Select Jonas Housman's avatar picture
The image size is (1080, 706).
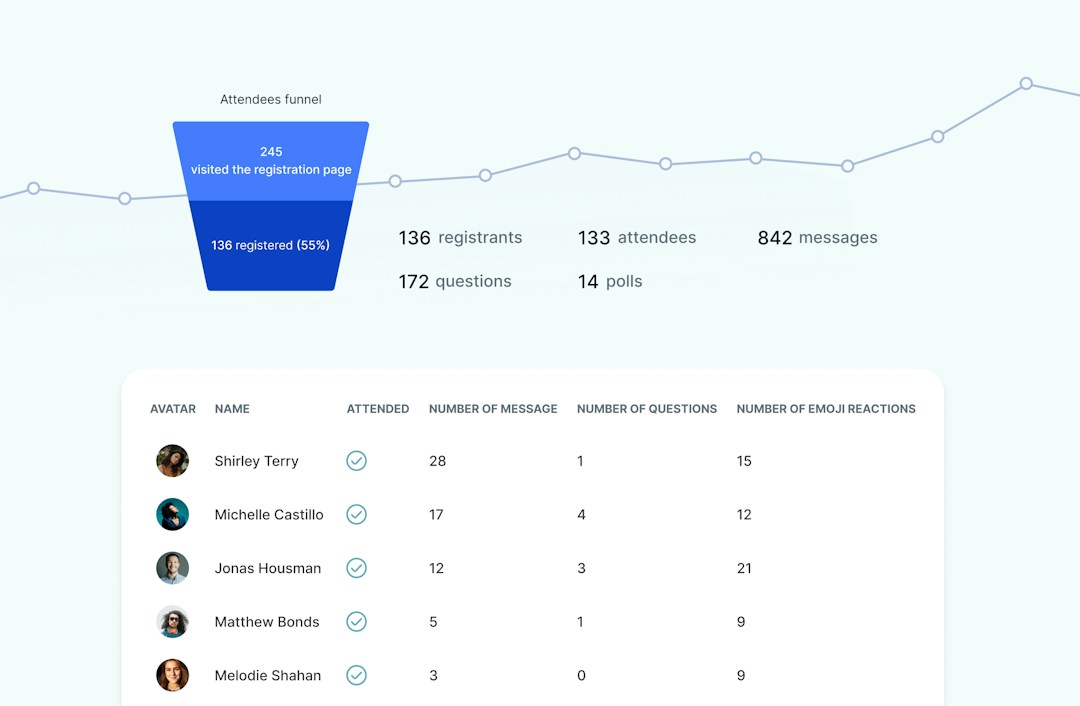pyautogui.click(x=172, y=568)
